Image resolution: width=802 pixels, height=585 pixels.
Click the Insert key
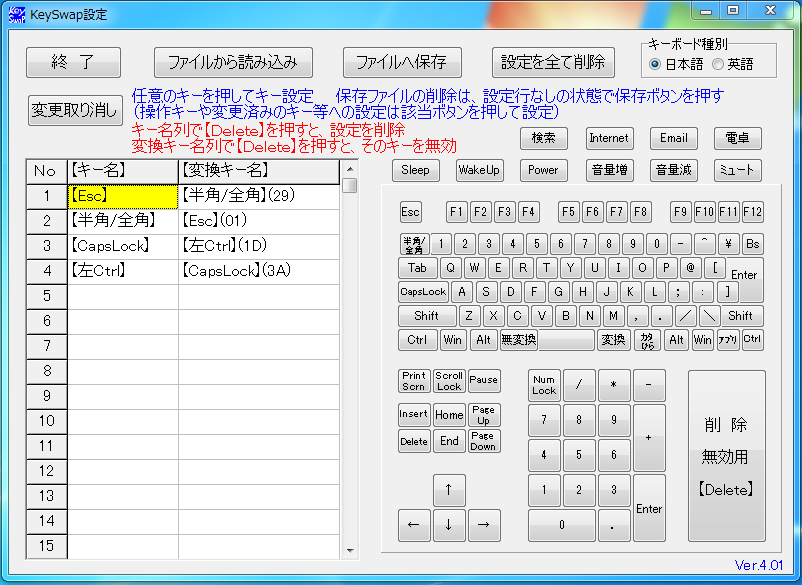pos(414,414)
